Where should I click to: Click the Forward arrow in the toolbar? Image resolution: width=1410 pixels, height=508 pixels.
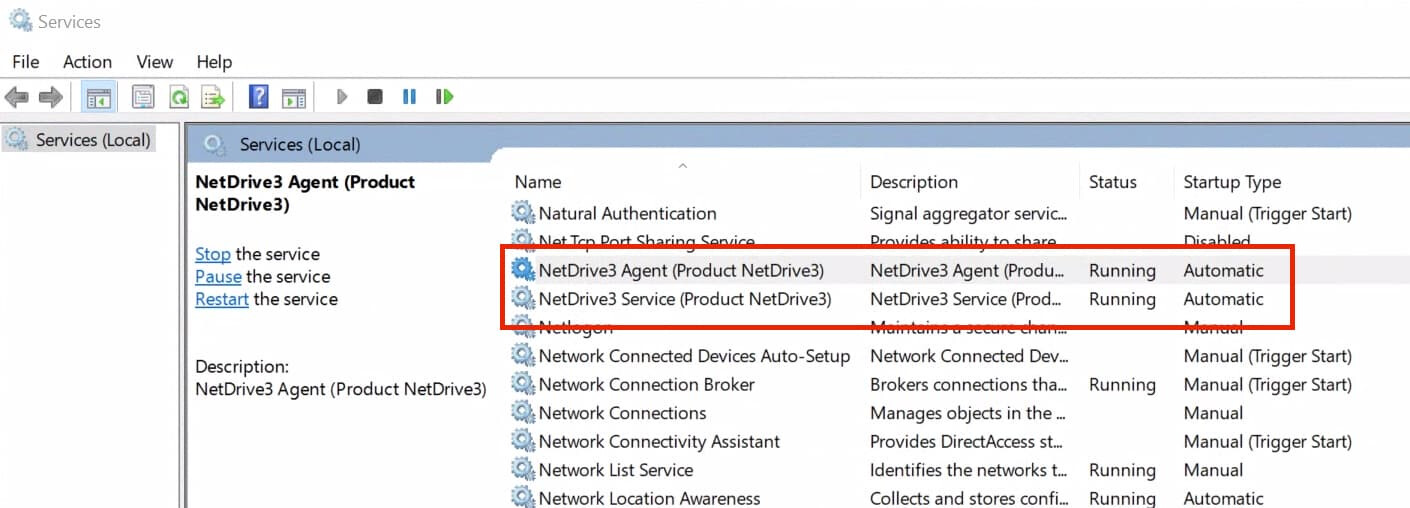coord(50,97)
